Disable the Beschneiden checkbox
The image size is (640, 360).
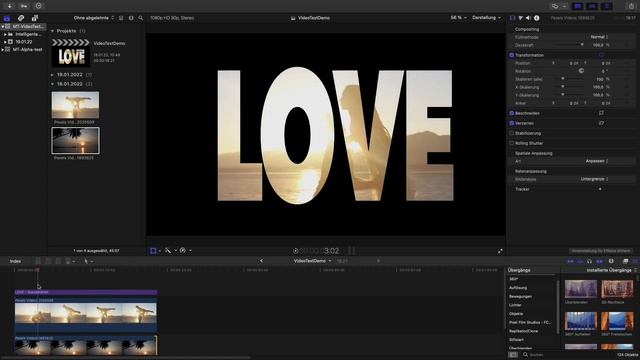(x=511, y=113)
